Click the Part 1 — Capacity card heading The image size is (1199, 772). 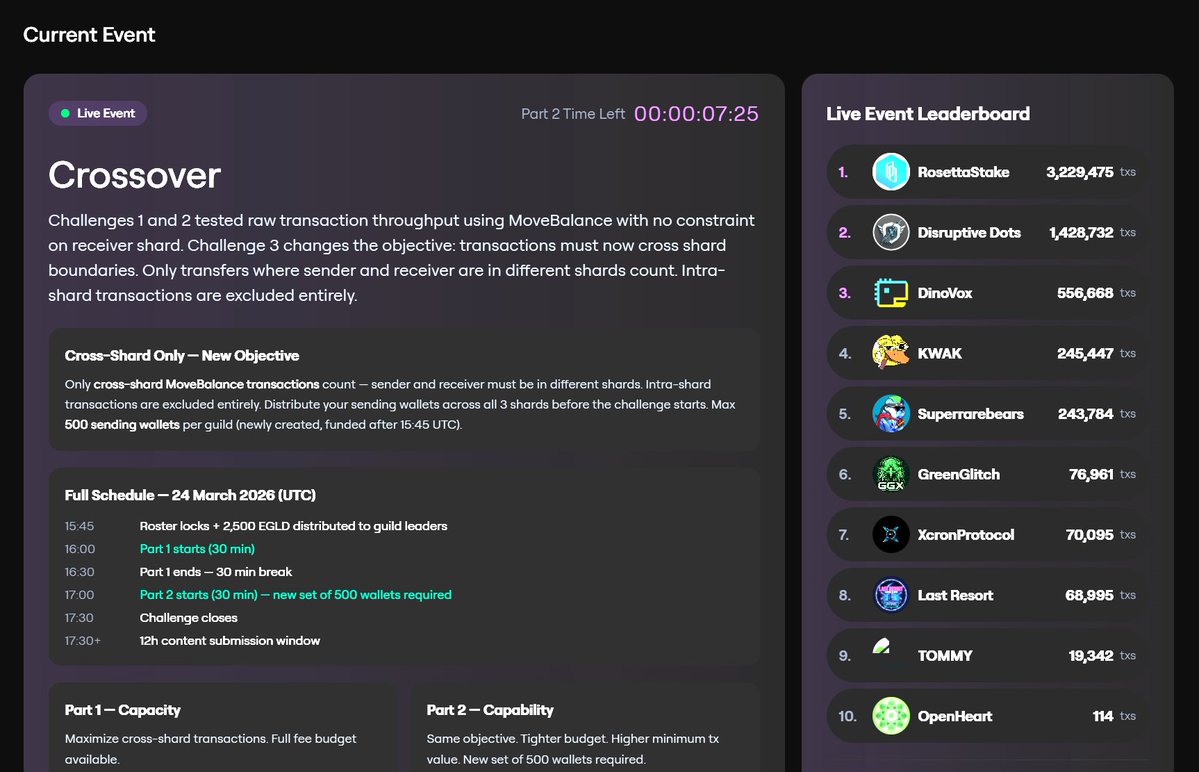pyautogui.click(x=122, y=710)
